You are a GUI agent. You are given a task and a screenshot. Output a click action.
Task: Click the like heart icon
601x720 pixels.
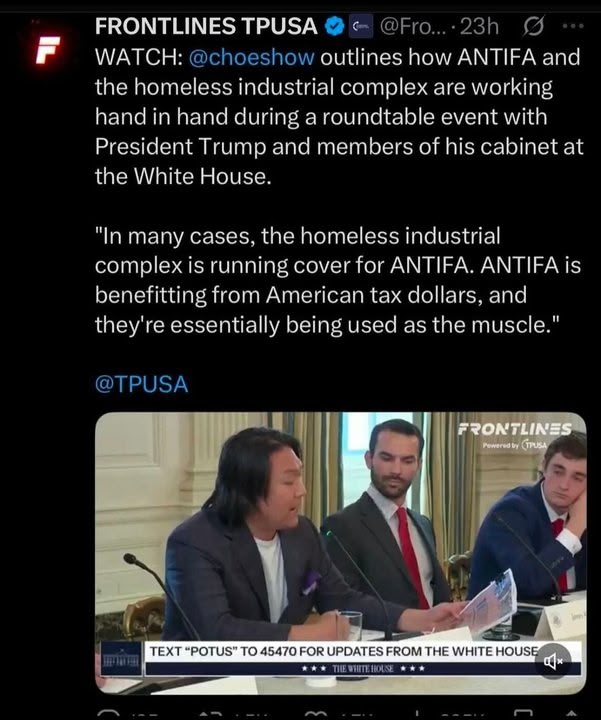coord(316,714)
